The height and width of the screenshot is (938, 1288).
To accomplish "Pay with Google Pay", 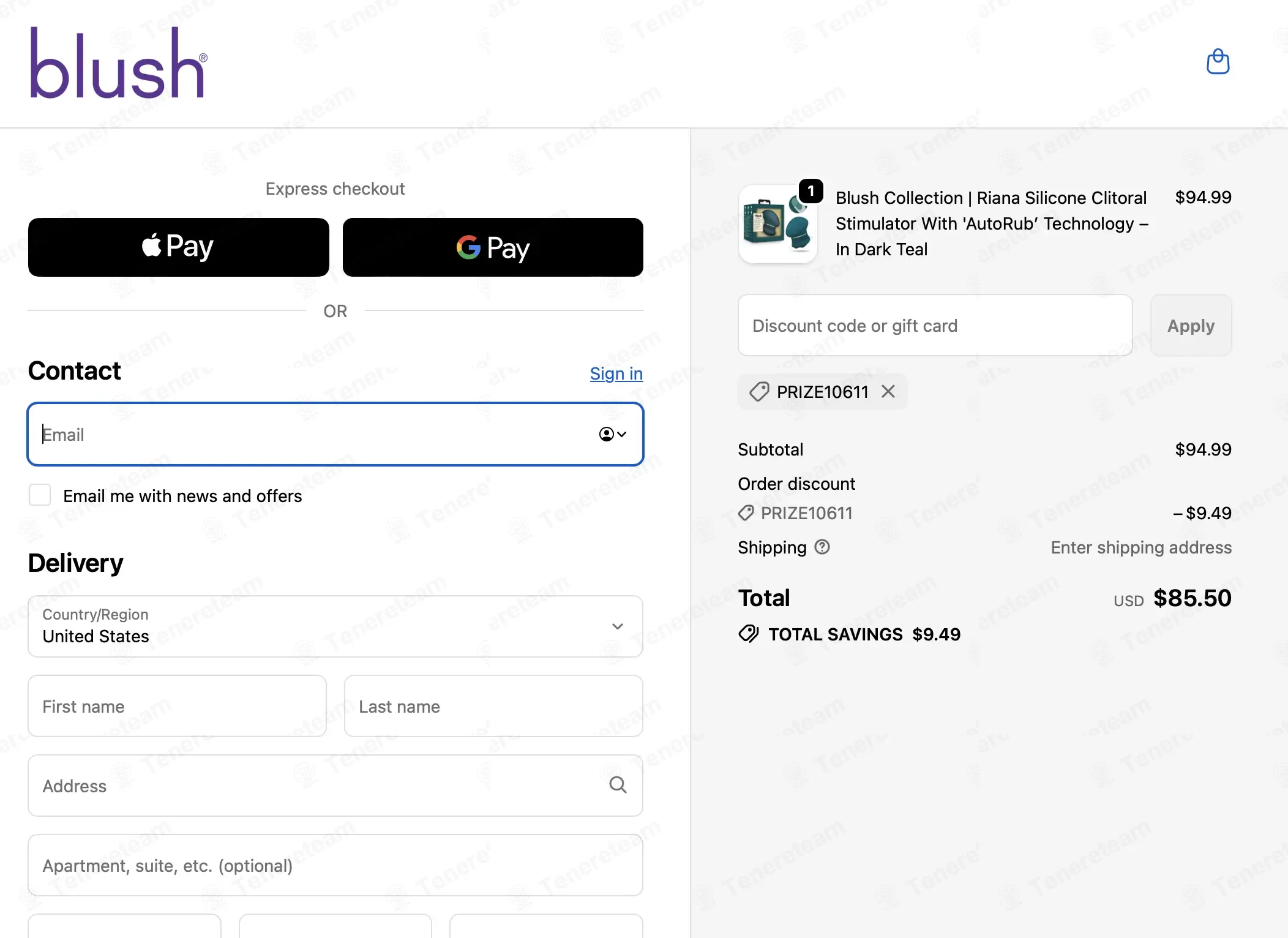I will (x=493, y=247).
